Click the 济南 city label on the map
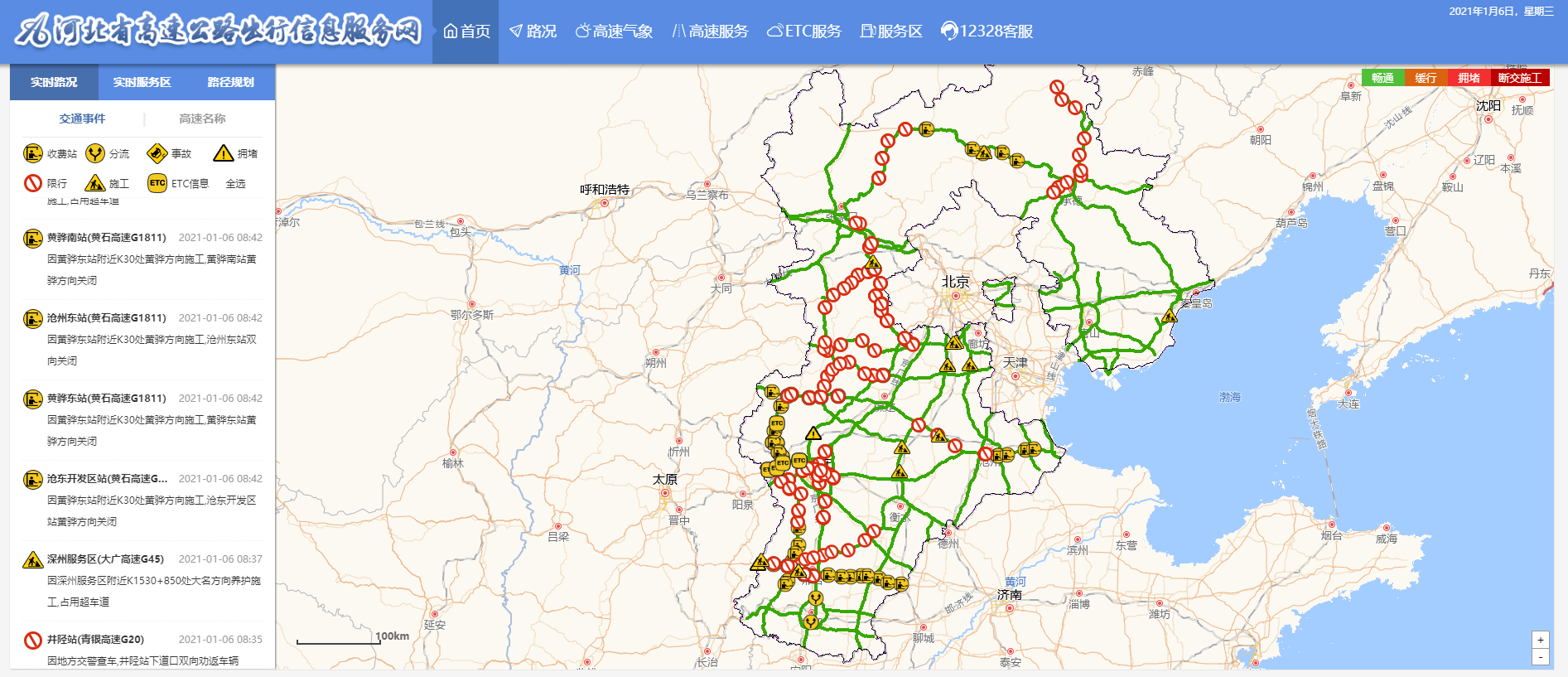This screenshot has width=1568, height=677. coord(1010,595)
